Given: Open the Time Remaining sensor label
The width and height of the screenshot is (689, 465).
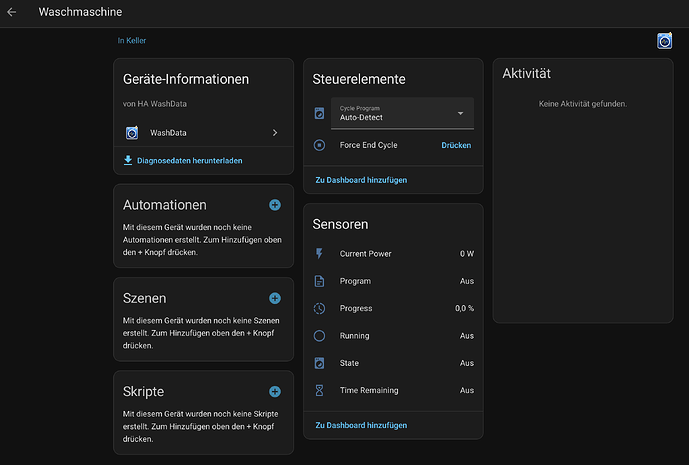Looking at the screenshot, I should (x=369, y=390).
